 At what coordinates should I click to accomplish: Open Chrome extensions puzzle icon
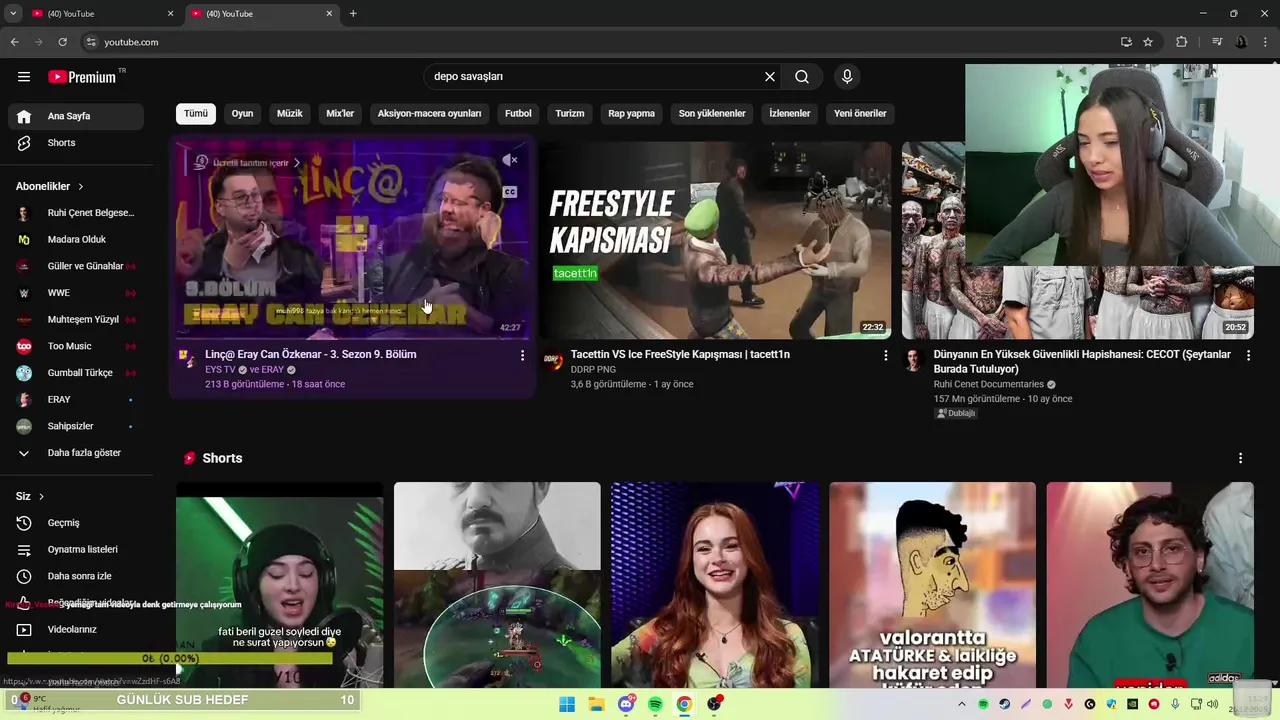(x=1182, y=42)
